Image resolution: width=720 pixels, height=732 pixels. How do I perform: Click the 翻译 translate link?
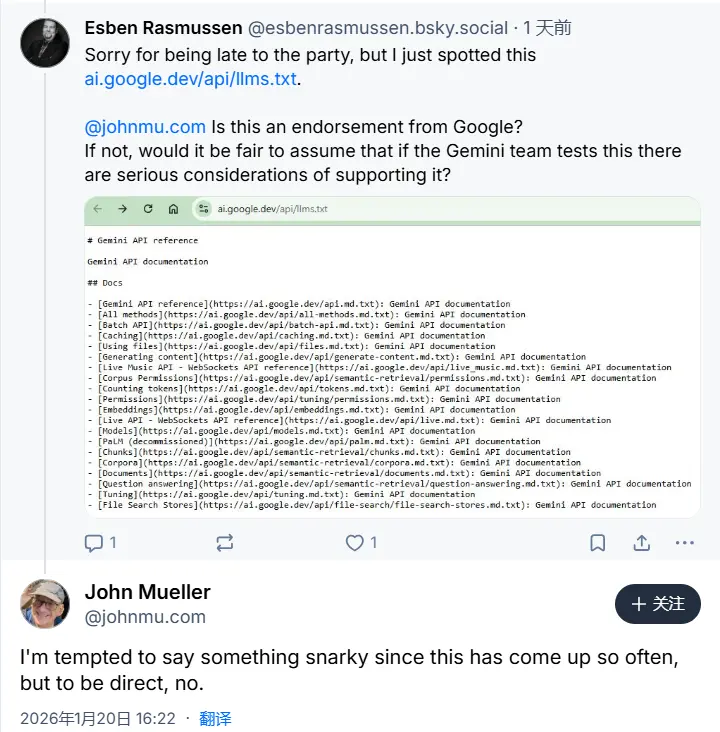point(215,718)
